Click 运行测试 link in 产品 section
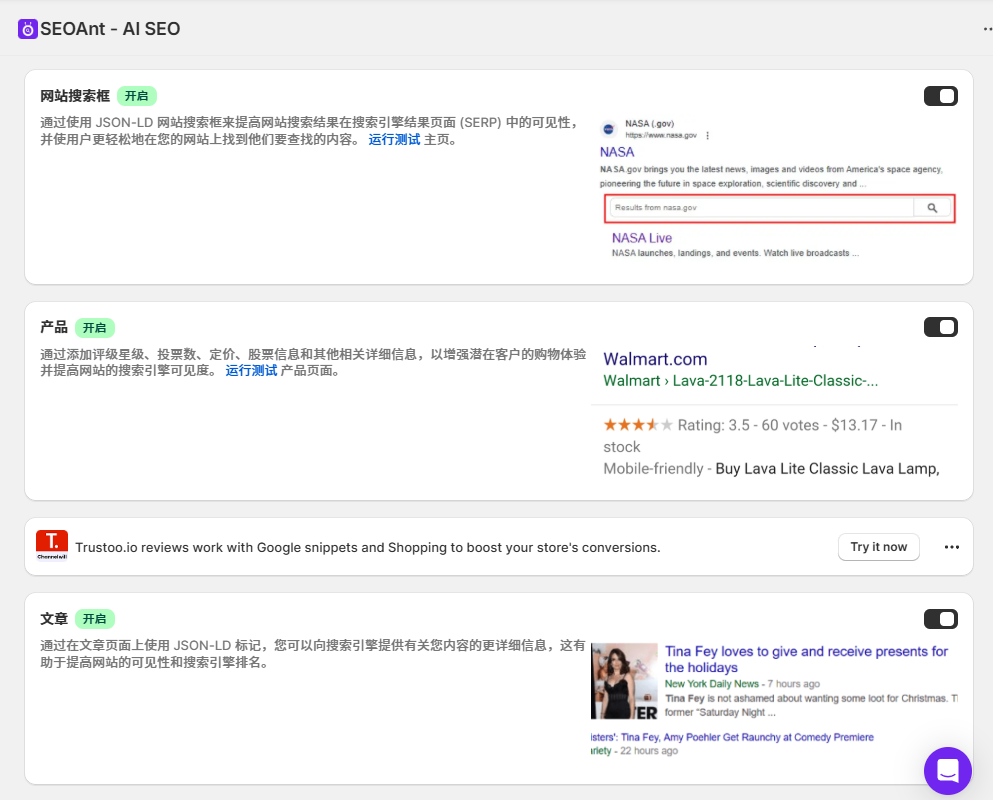Viewport: 993px width, 800px height. (251, 371)
